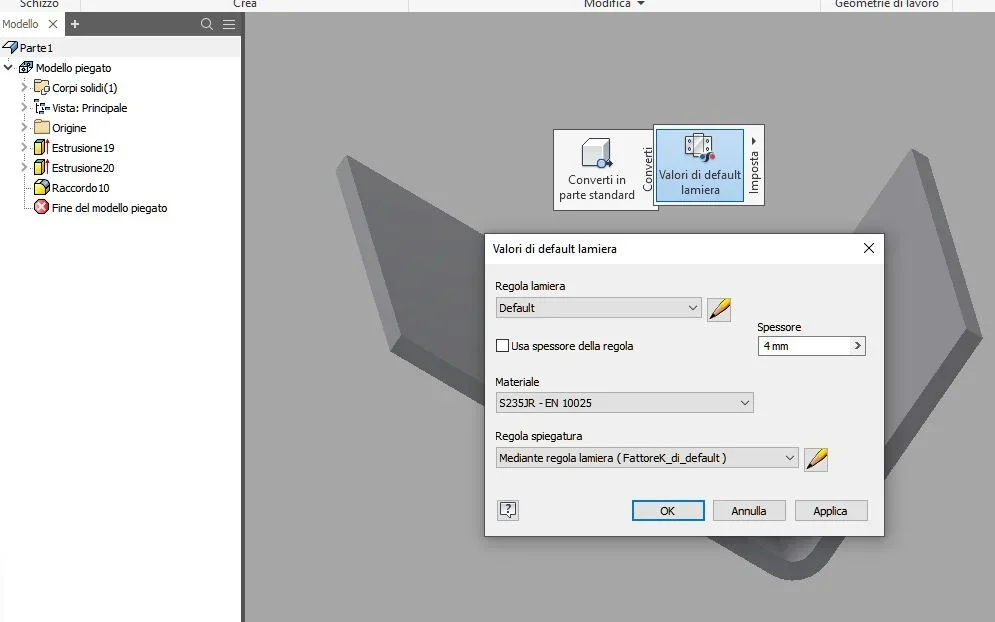
Task: Confirm the dialog with OK
Action: (668, 511)
